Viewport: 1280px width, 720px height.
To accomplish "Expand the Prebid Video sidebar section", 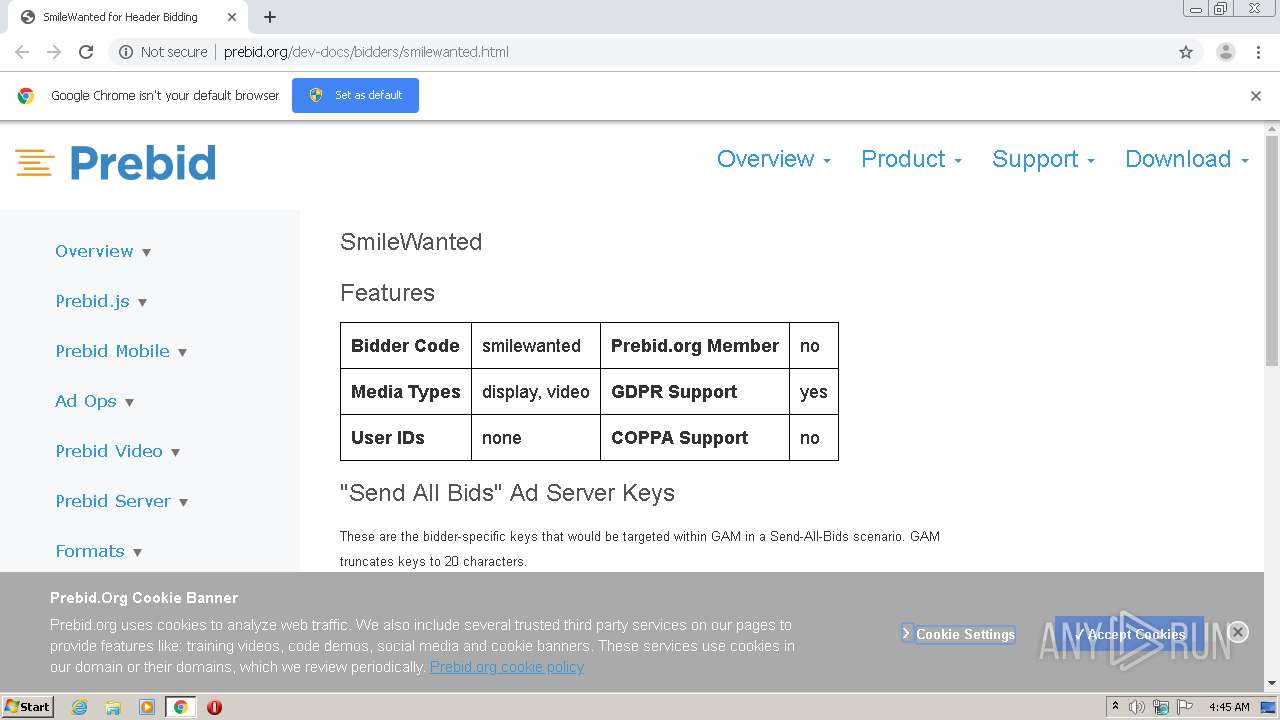I will 117,451.
